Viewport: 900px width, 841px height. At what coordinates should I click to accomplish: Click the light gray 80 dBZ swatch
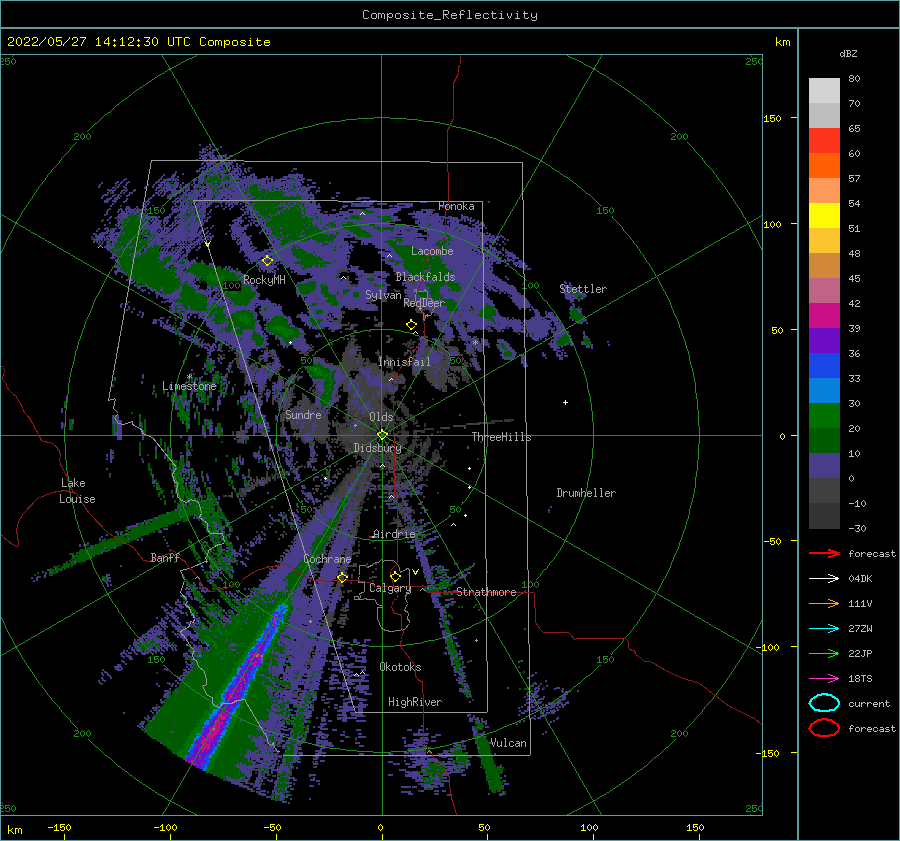click(x=824, y=91)
